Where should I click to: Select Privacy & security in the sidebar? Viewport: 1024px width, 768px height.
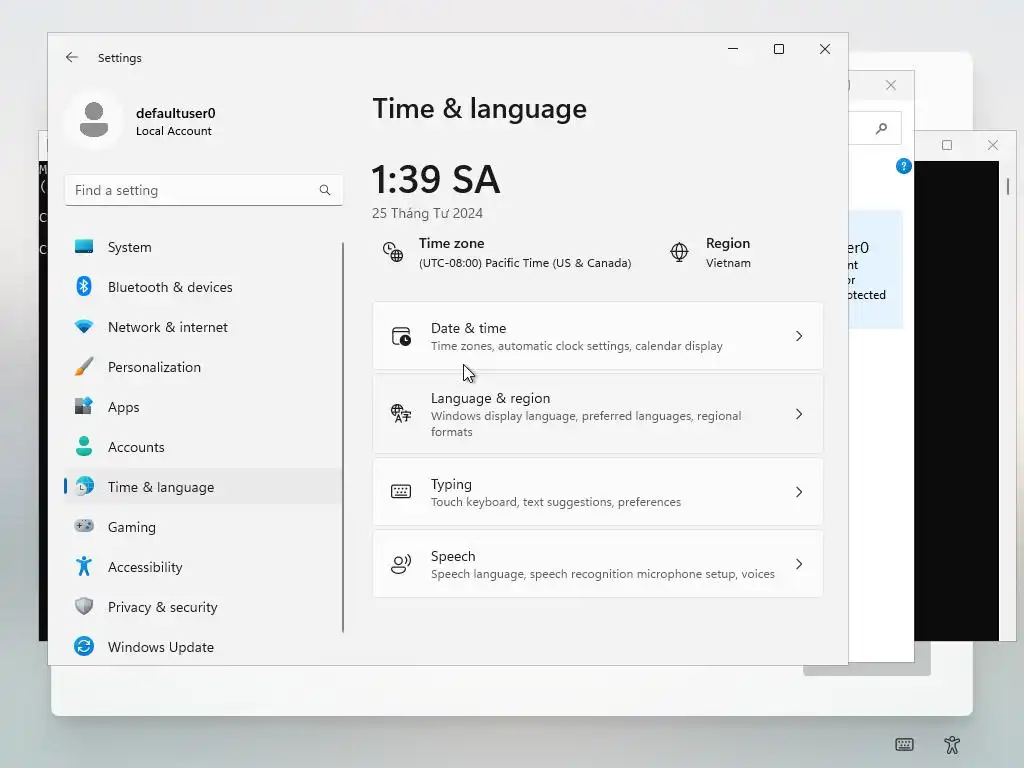[x=203, y=607]
